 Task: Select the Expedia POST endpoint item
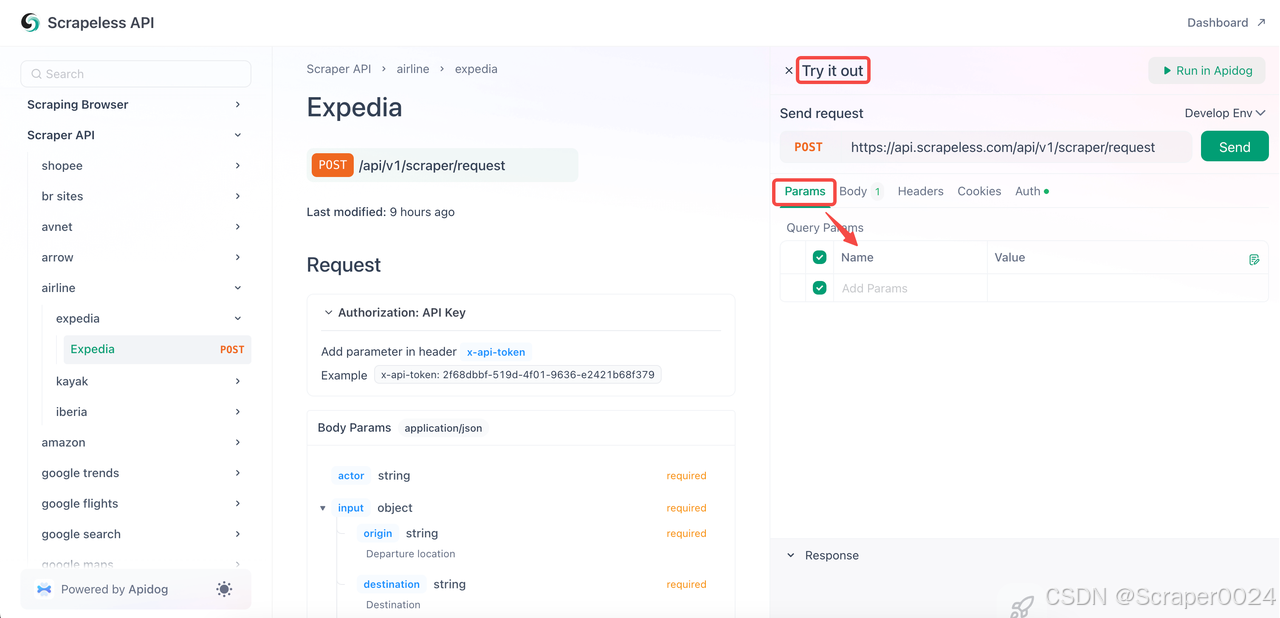point(156,349)
